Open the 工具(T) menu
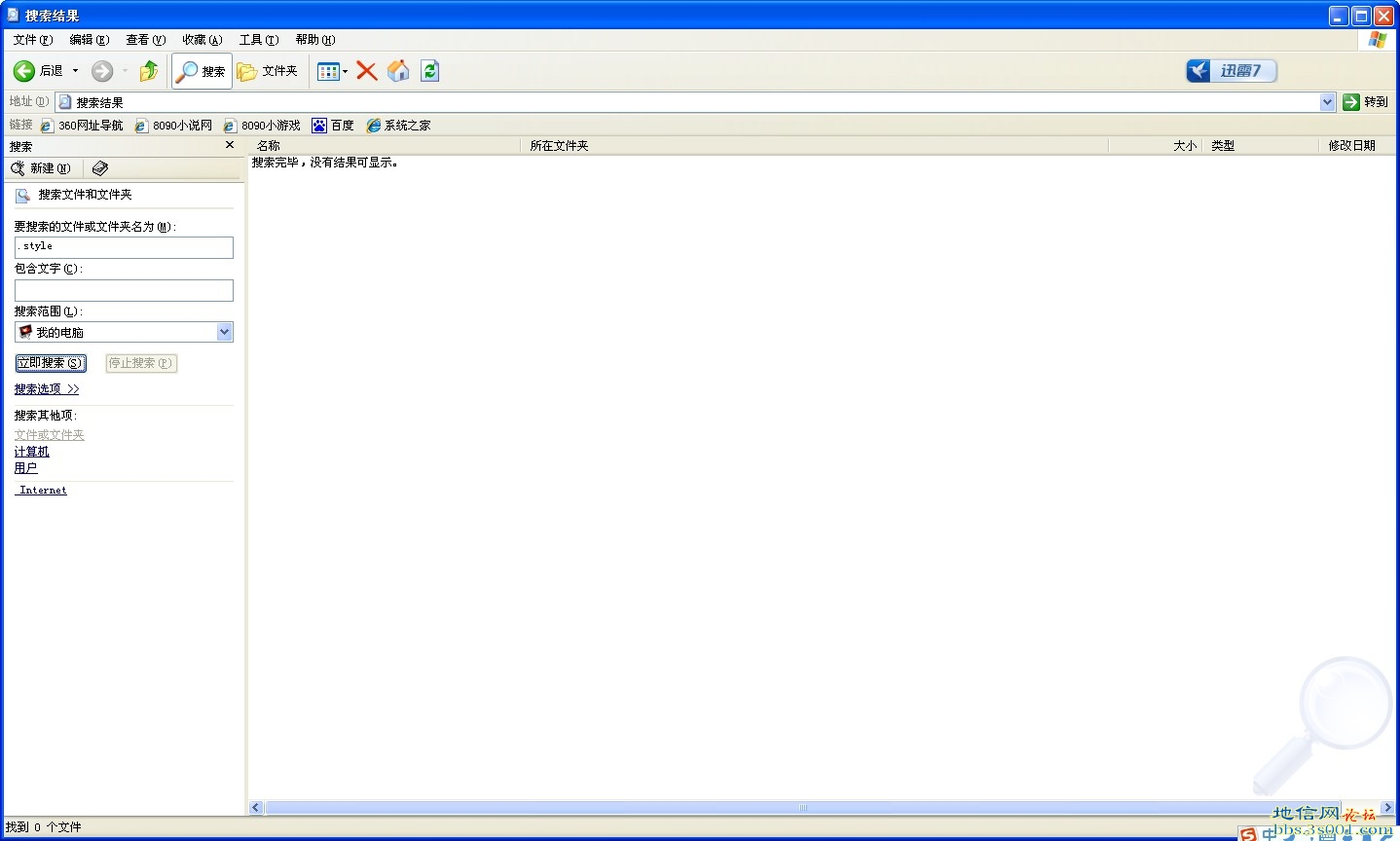 pos(258,40)
